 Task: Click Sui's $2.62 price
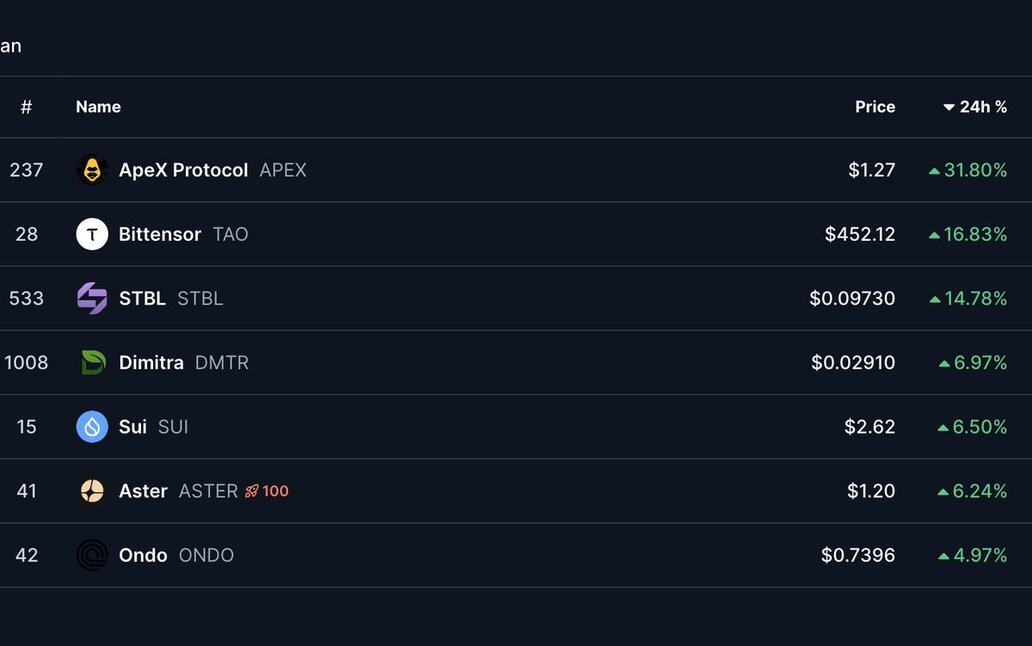(869, 427)
